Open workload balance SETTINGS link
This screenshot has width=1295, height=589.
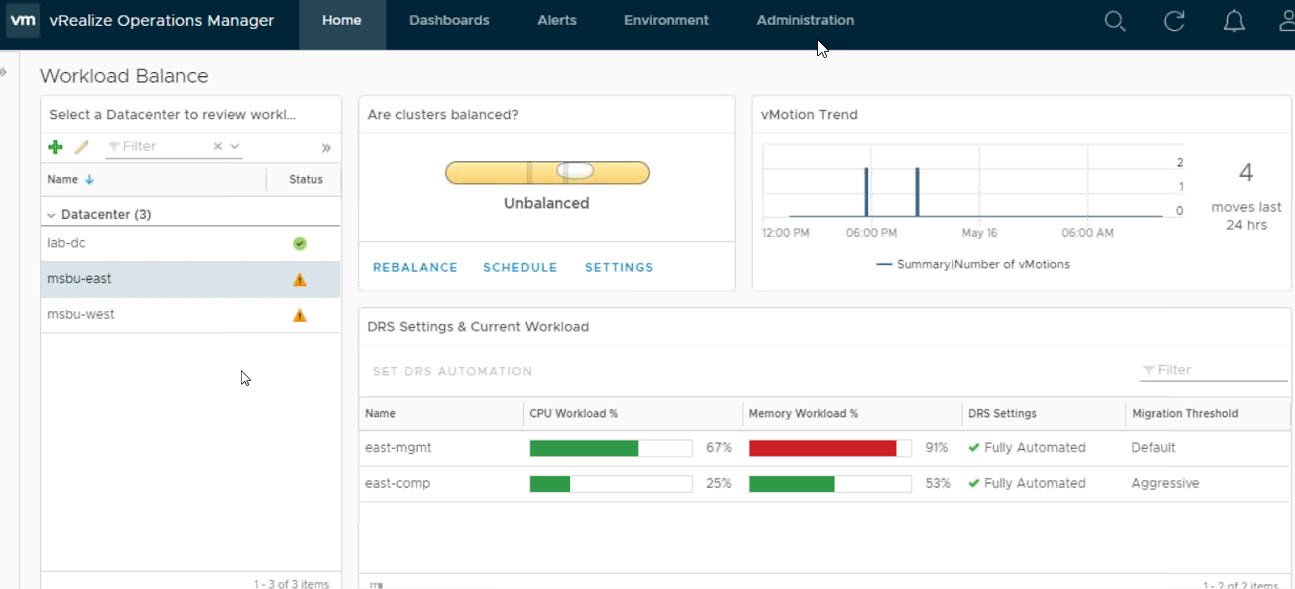[619, 268]
